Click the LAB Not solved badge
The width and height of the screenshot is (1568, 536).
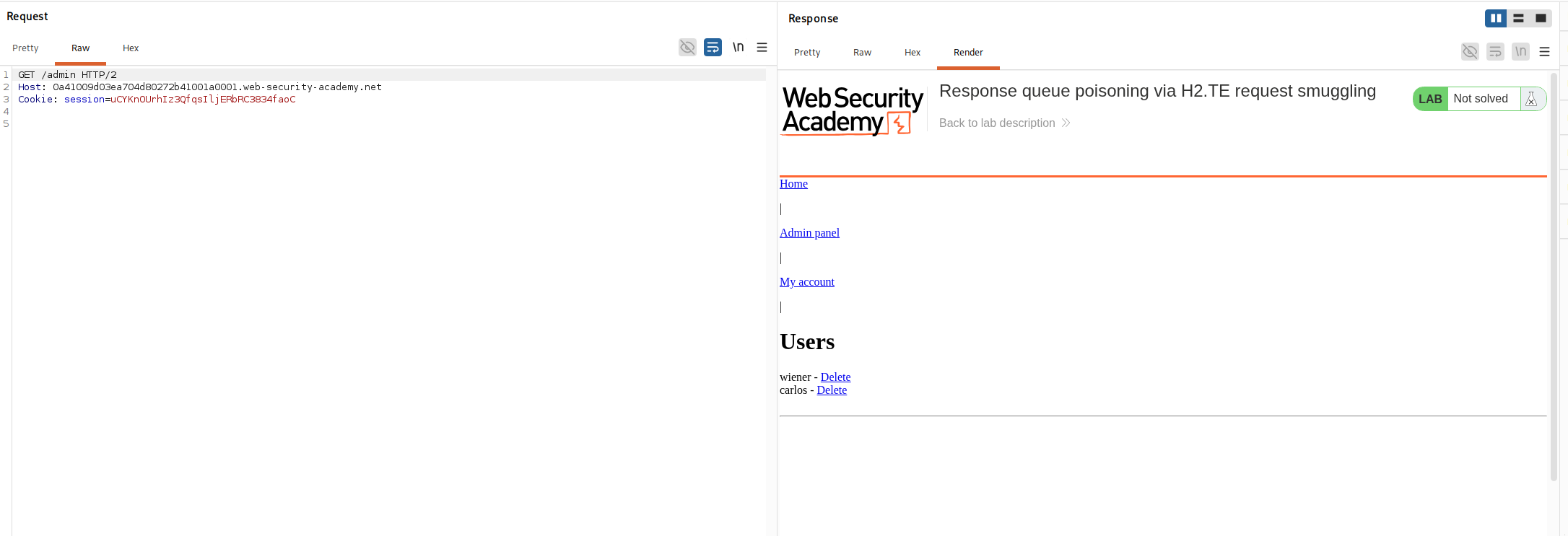tap(1479, 99)
